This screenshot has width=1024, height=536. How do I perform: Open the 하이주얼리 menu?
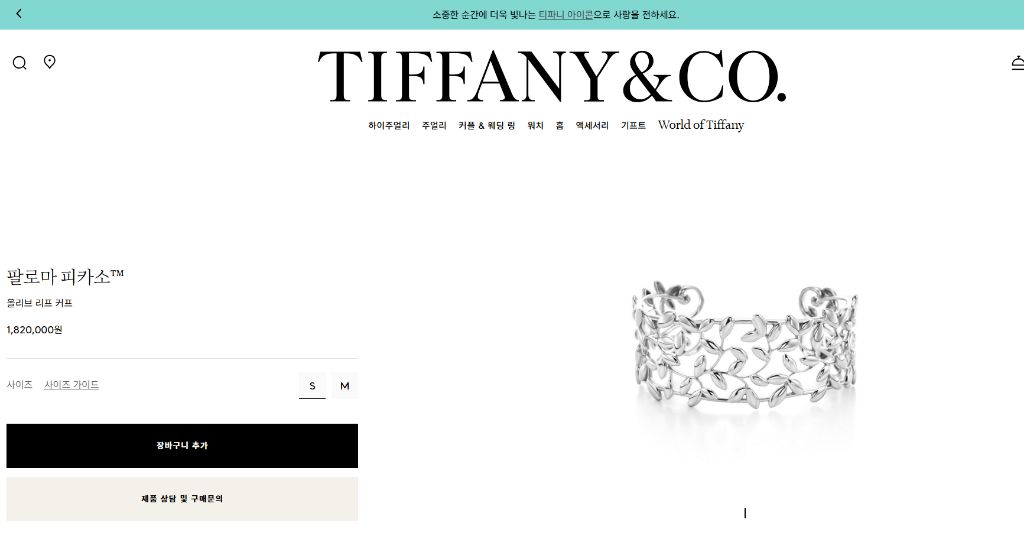pos(389,125)
